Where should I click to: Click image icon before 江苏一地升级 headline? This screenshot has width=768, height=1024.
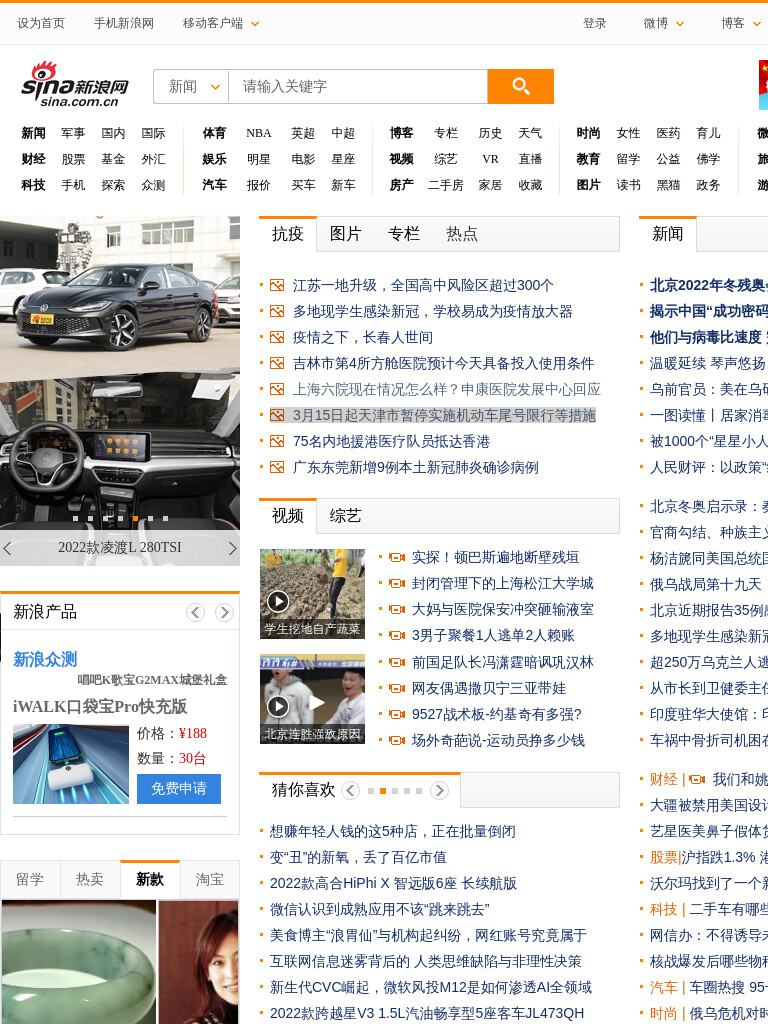pyautogui.click(x=277, y=285)
